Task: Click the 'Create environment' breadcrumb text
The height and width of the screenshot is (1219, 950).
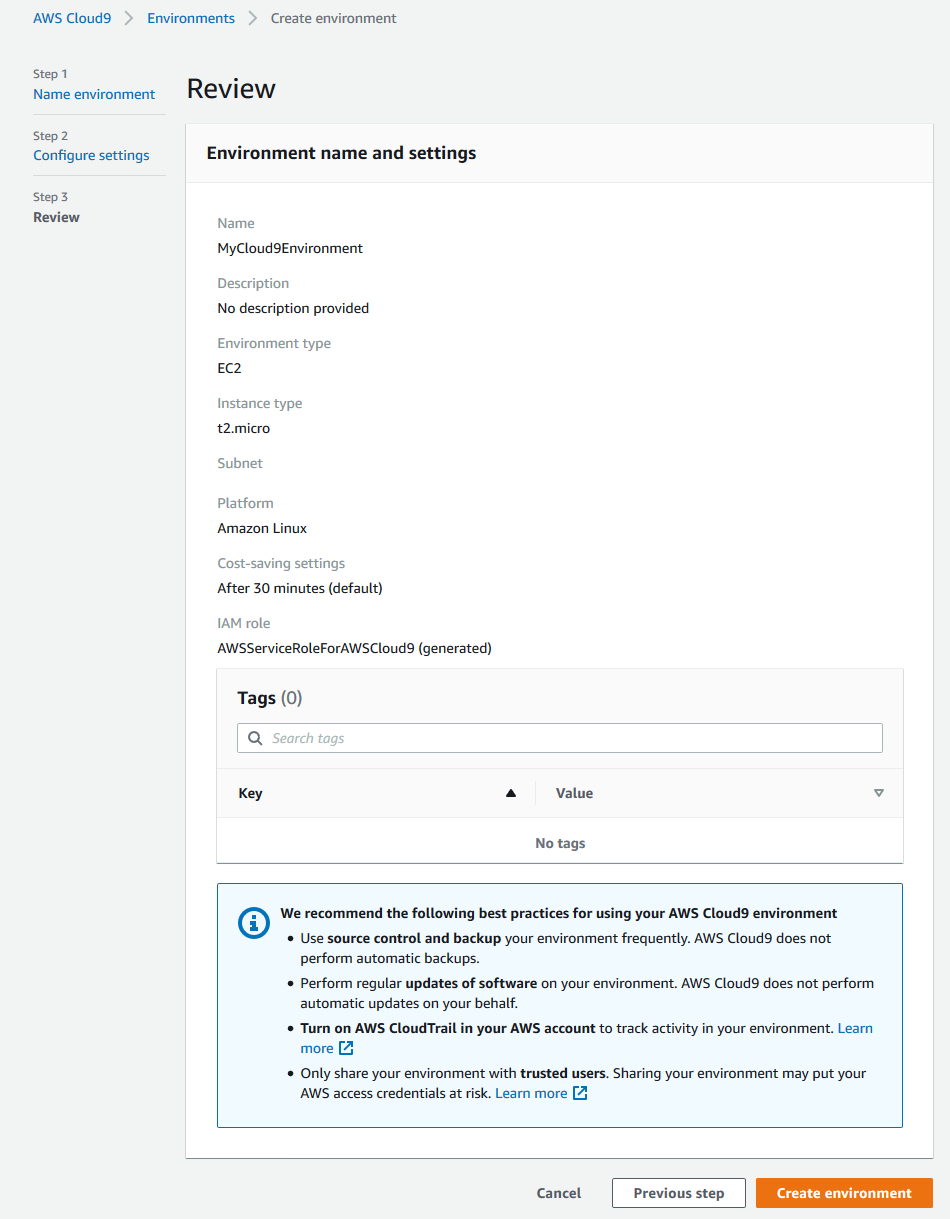Action: 334,18
